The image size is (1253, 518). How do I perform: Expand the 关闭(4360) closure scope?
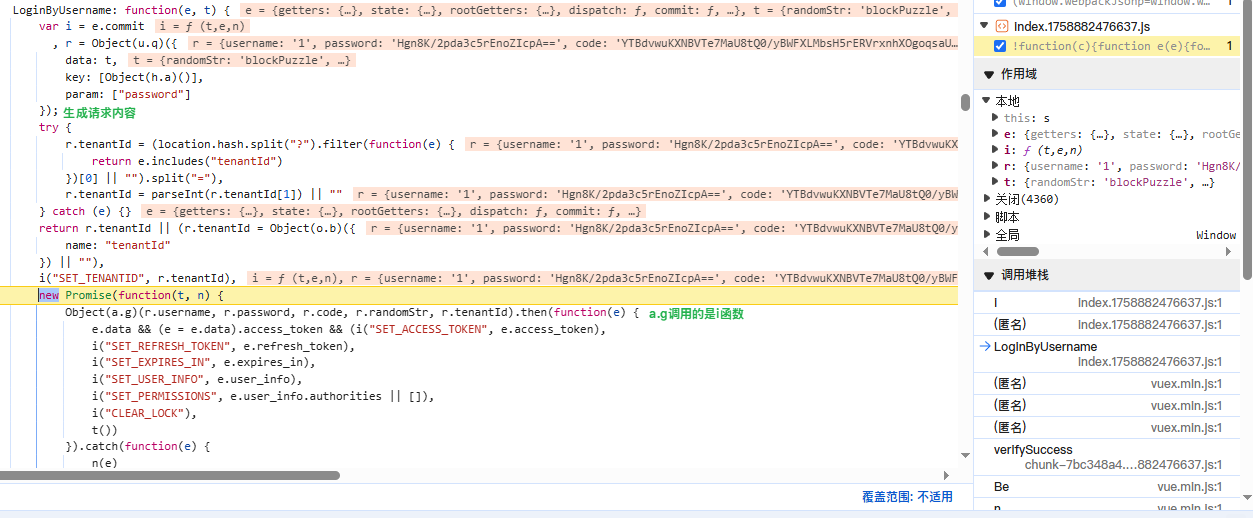986,199
